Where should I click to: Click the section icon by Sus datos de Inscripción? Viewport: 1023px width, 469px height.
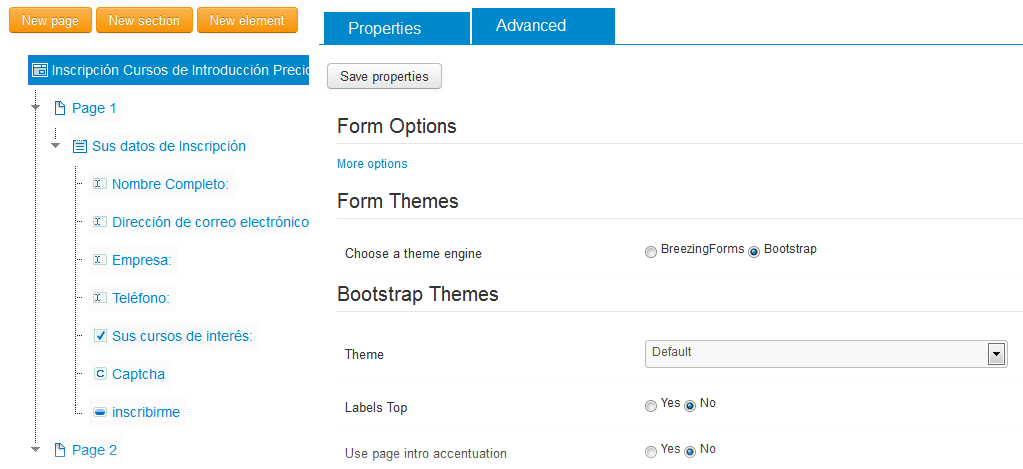[x=80, y=146]
